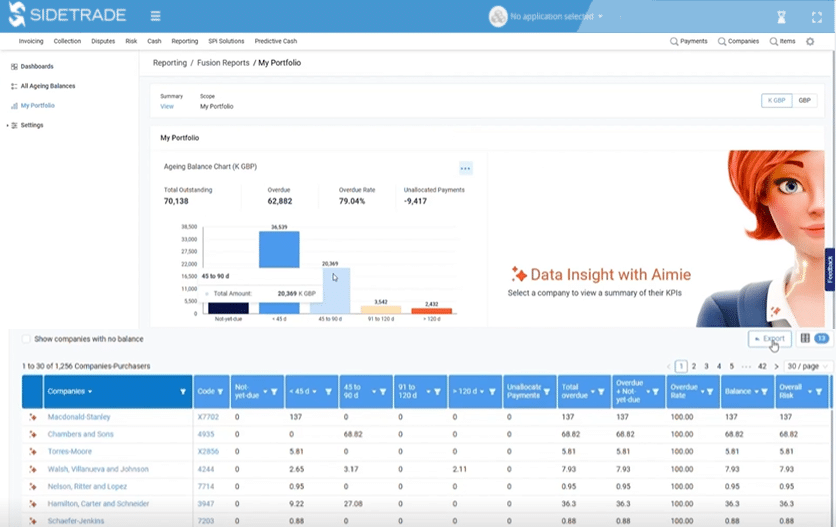Click the Aimie sparkle icon for Macdonald-Stanley

[33, 417]
